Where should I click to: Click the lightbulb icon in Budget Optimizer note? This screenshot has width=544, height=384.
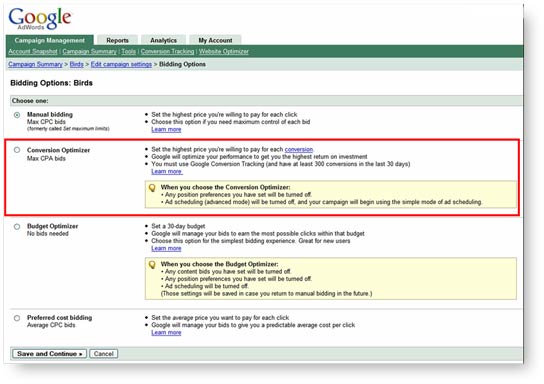click(x=152, y=265)
